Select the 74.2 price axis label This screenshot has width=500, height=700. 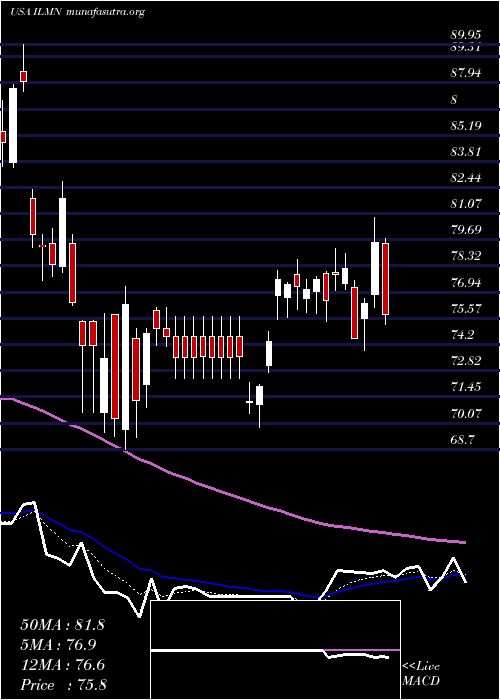[x=462, y=334]
